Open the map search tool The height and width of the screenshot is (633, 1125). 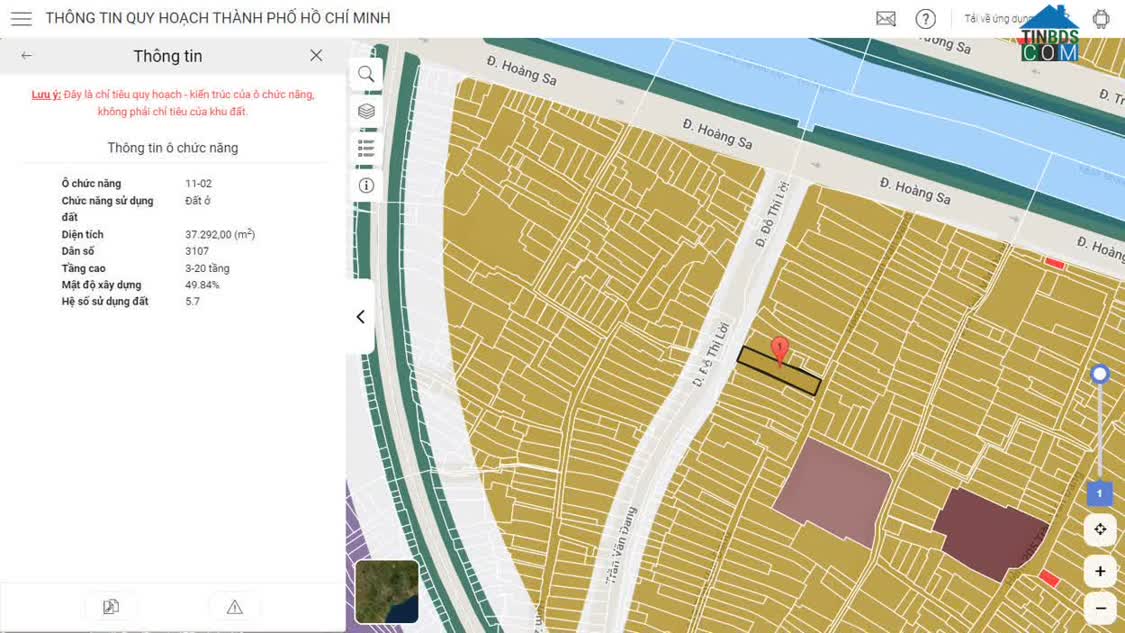point(366,74)
